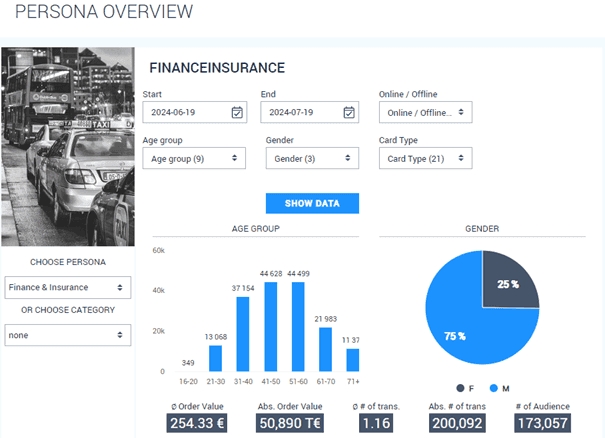Click the SHOW DATA button

[312, 203]
